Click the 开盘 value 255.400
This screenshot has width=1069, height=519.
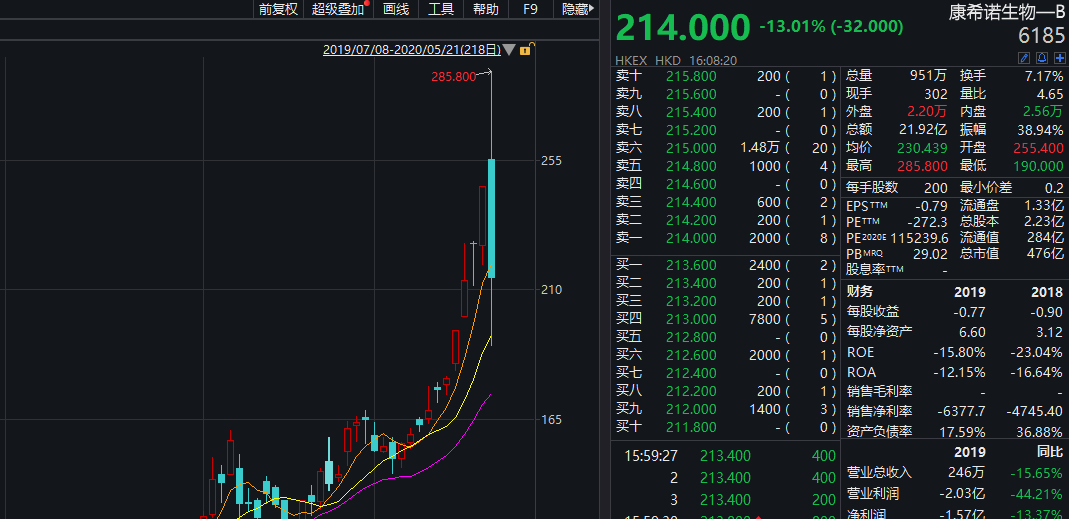point(1038,147)
